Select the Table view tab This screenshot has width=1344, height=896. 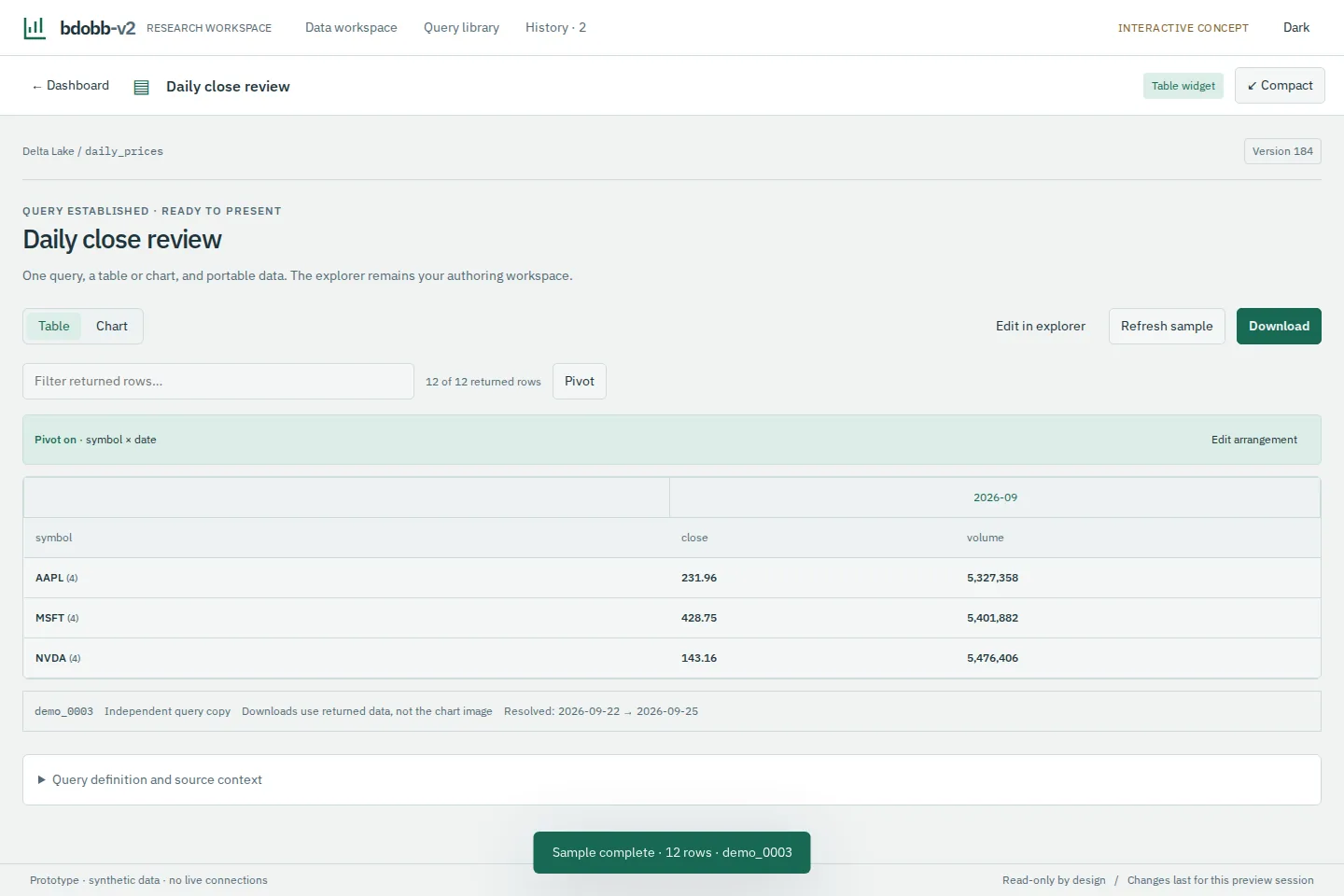click(x=54, y=326)
